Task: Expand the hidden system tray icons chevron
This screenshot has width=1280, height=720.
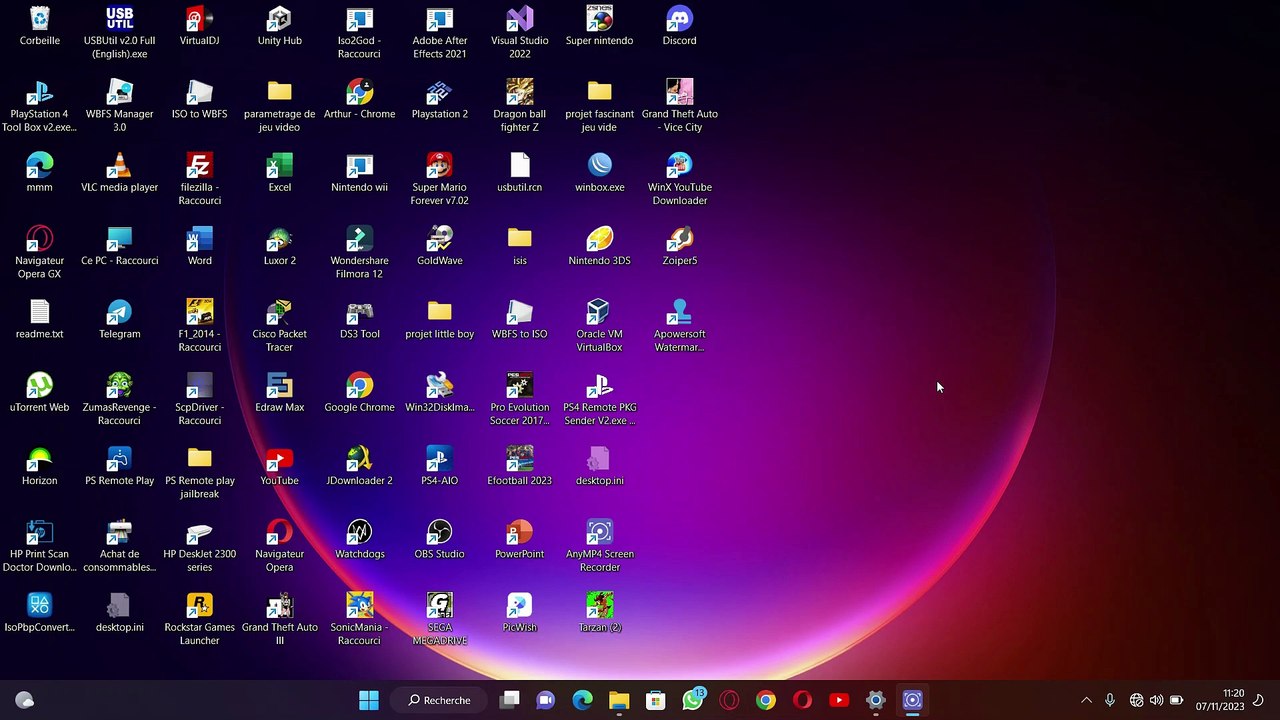Action: click(1087, 700)
